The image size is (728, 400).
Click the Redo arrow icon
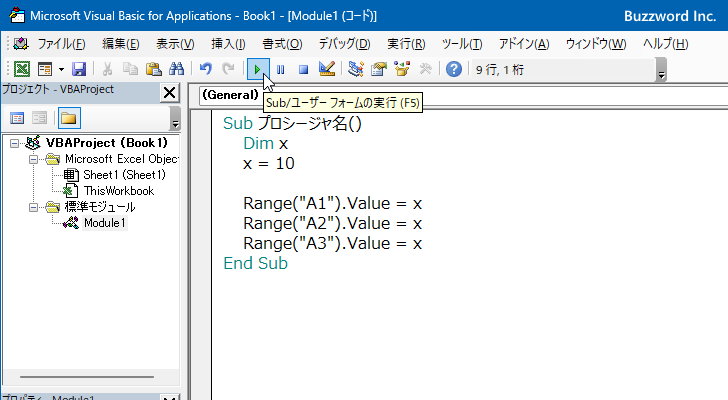228,70
